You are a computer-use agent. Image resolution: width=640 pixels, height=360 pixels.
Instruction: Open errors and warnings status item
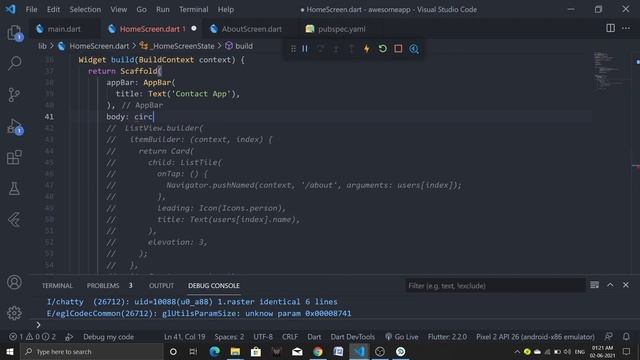(x=33, y=337)
